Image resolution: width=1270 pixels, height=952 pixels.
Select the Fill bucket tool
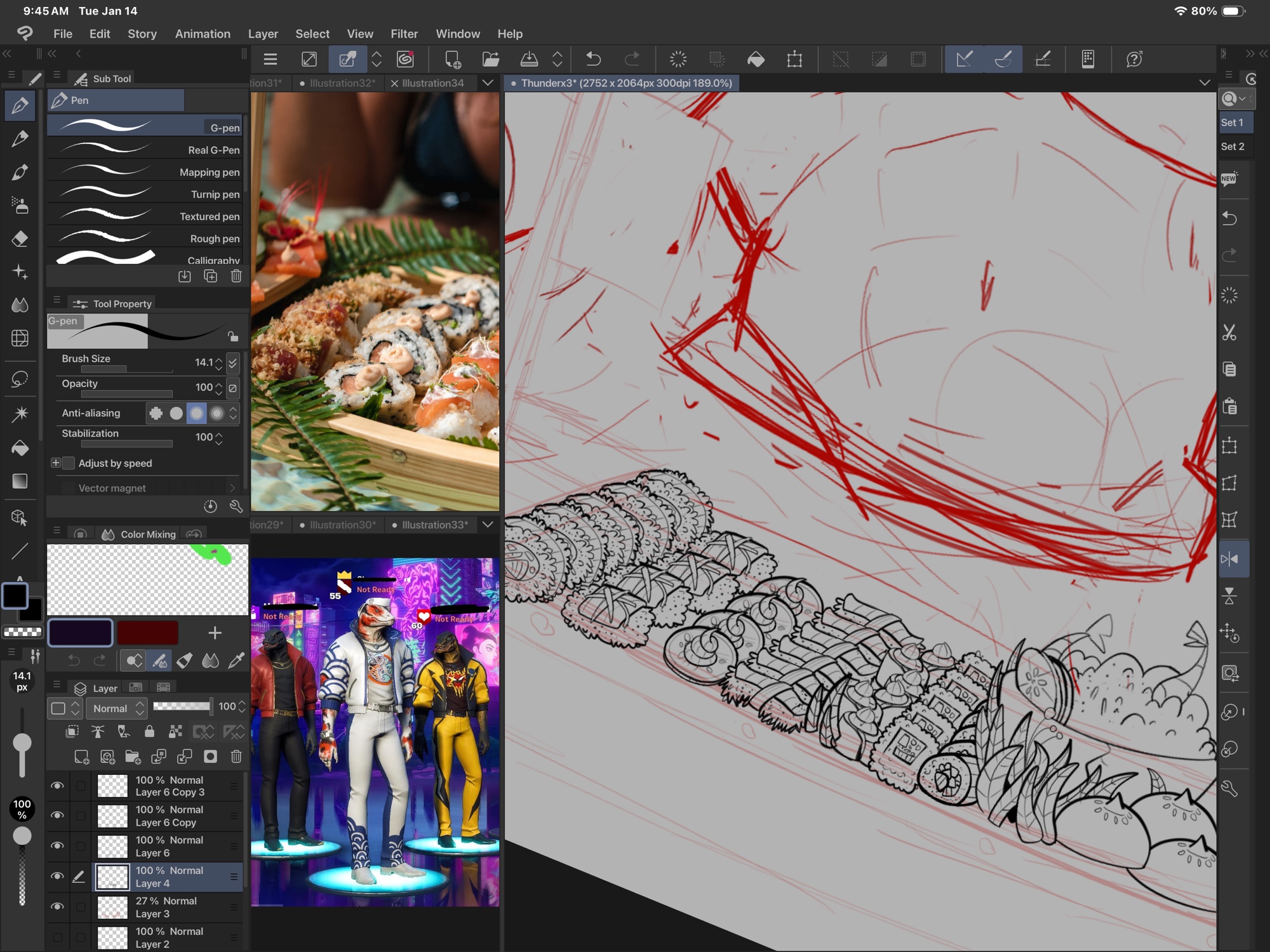[20, 448]
